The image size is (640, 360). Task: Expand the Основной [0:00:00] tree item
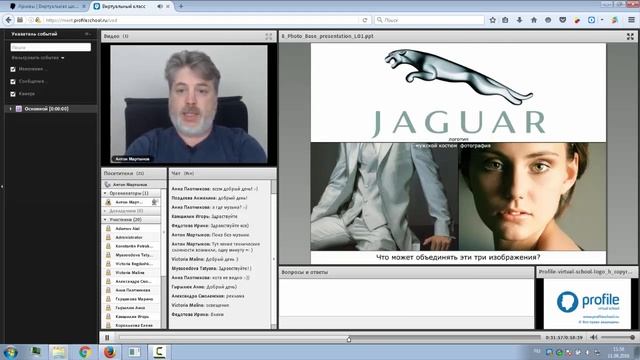point(11,109)
